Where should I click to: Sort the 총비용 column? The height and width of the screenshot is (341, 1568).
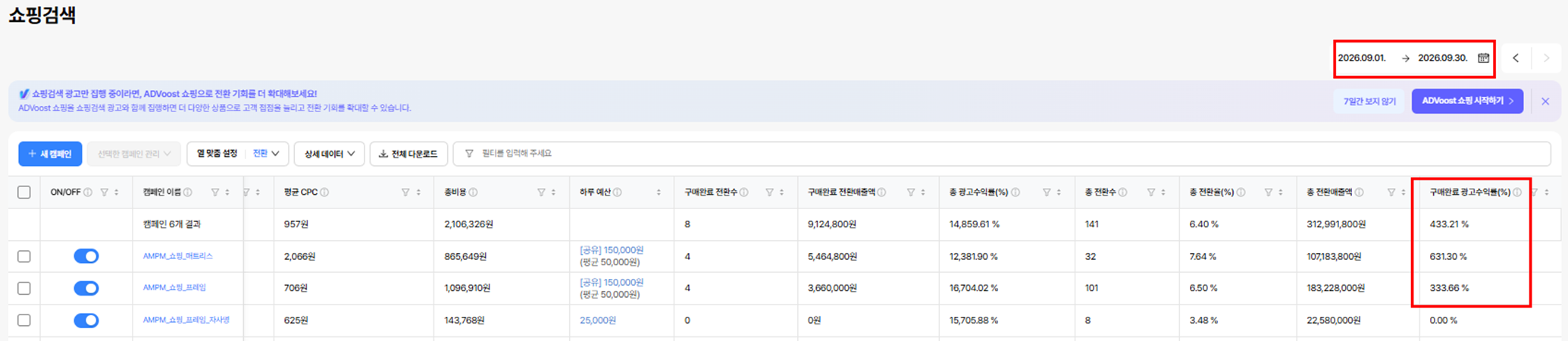point(554,192)
